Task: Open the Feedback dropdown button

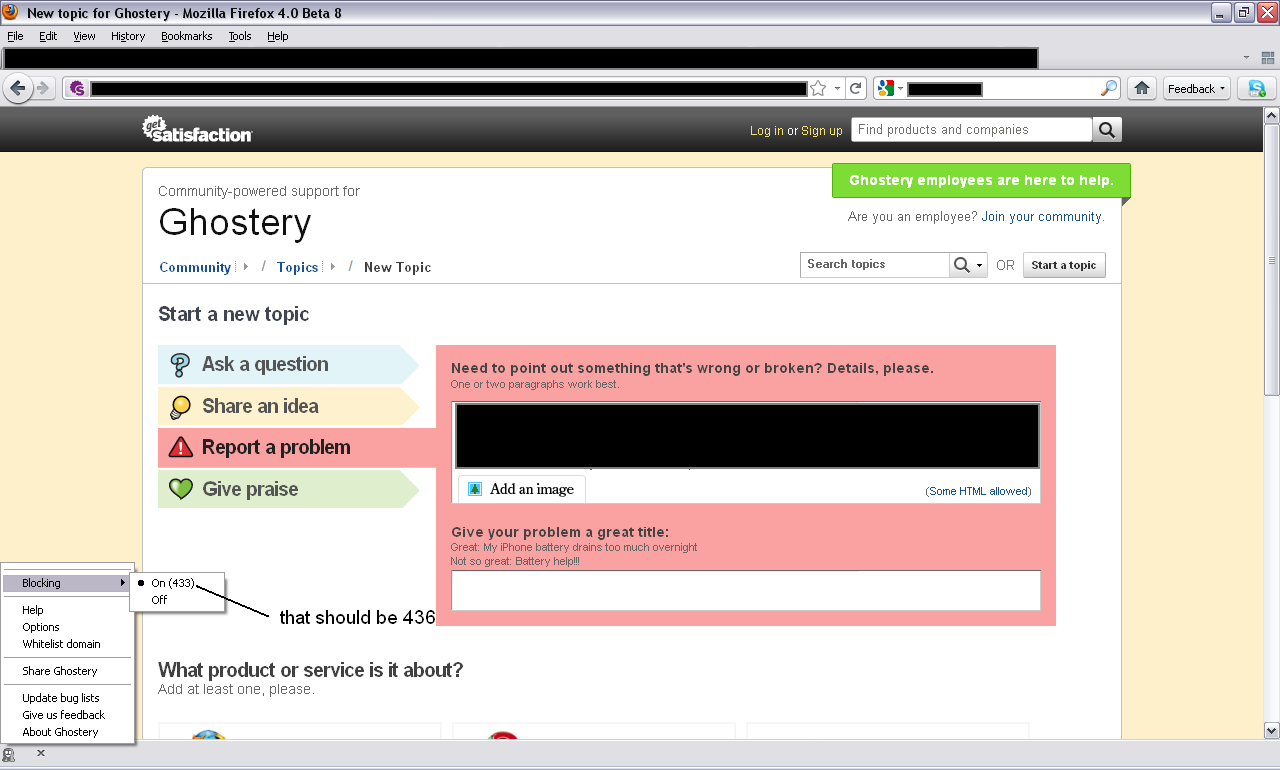Action: click(x=1196, y=89)
